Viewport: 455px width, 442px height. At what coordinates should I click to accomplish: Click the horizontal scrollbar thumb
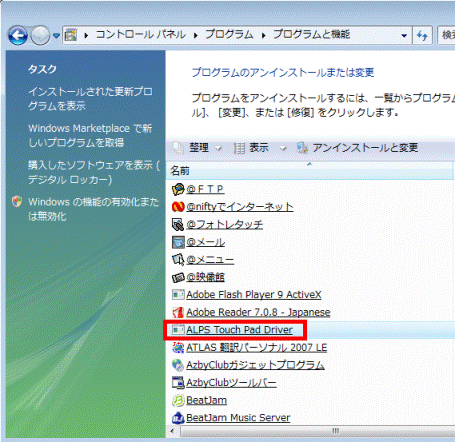coord(317,431)
